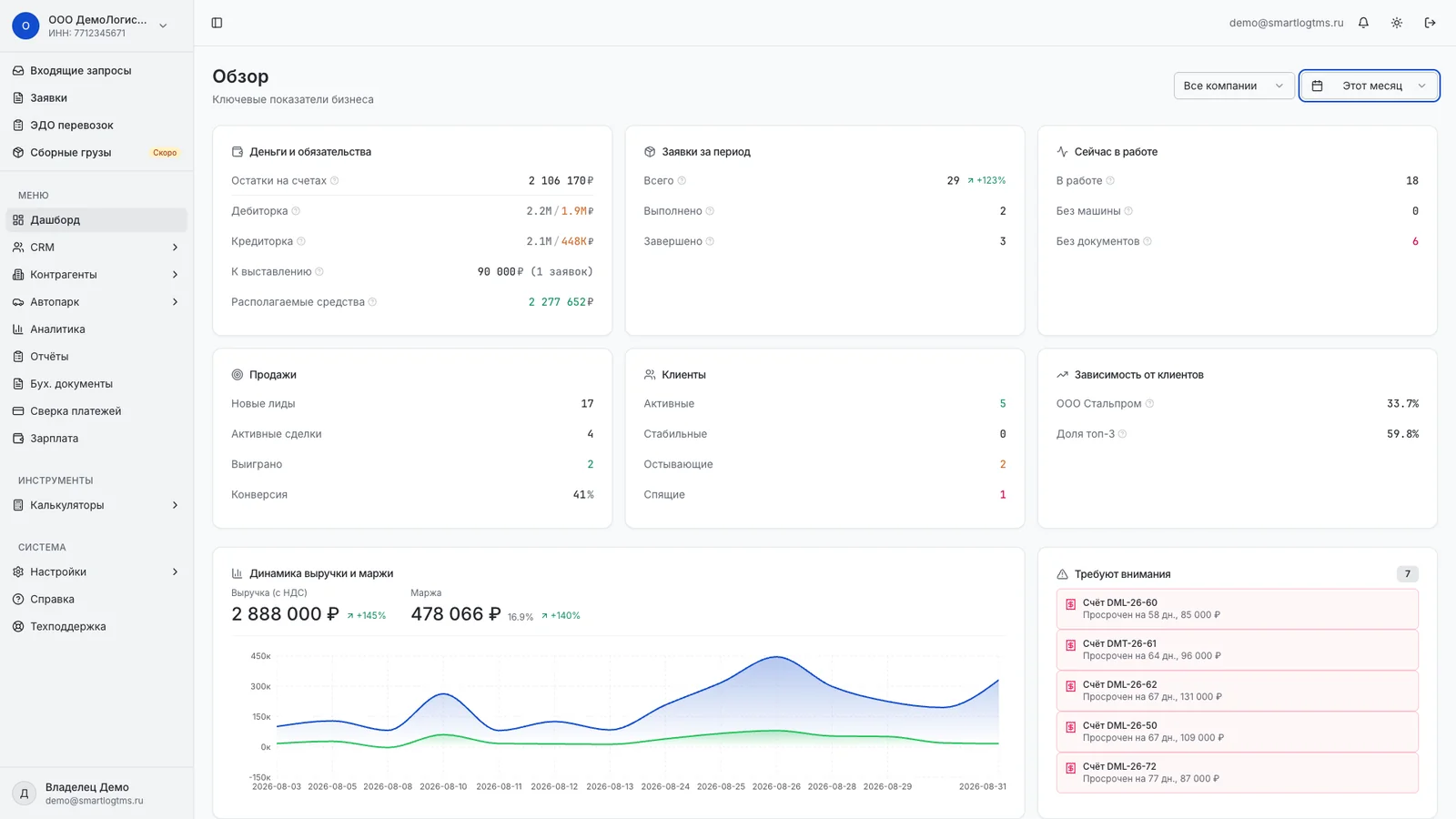Expand the CRM submenu chevron
This screenshot has width=1456, height=819.
(175, 248)
